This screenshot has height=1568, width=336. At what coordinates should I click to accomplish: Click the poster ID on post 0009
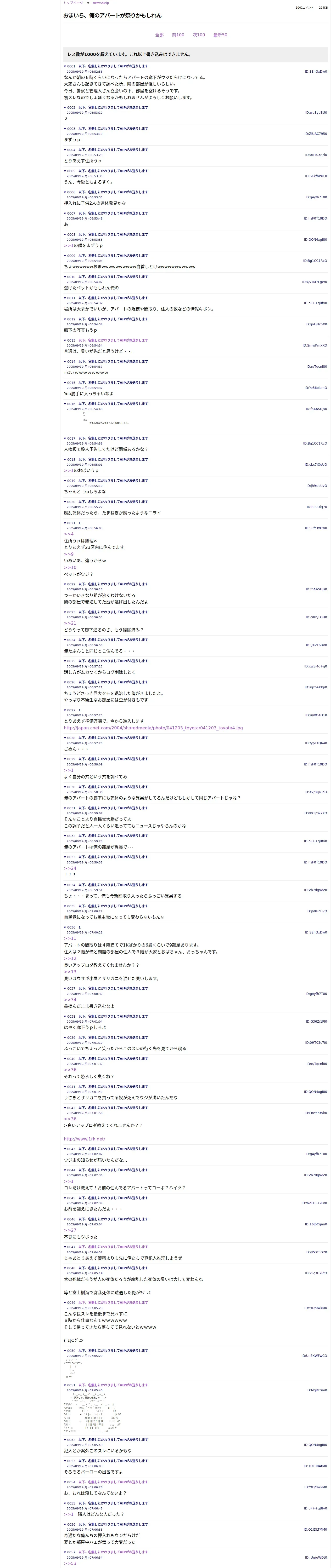[x=315, y=261]
